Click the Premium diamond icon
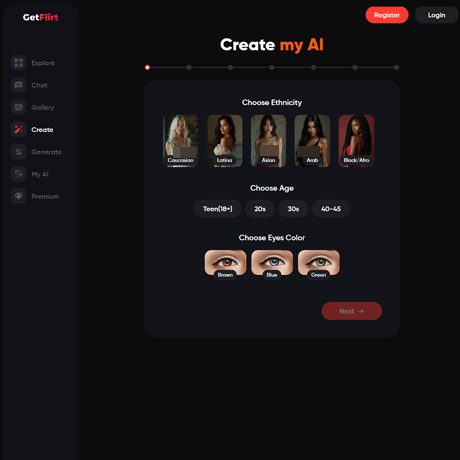This screenshot has width=460, height=460. point(19,196)
